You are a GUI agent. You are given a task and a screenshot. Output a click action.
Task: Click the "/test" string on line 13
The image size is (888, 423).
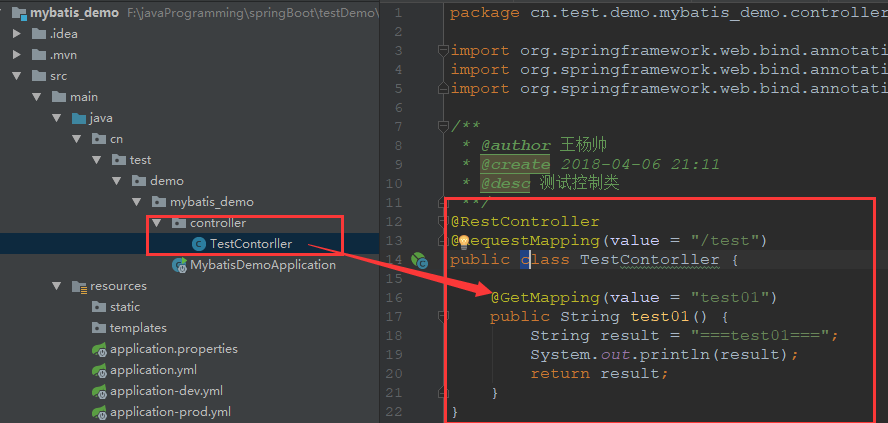[725, 241]
